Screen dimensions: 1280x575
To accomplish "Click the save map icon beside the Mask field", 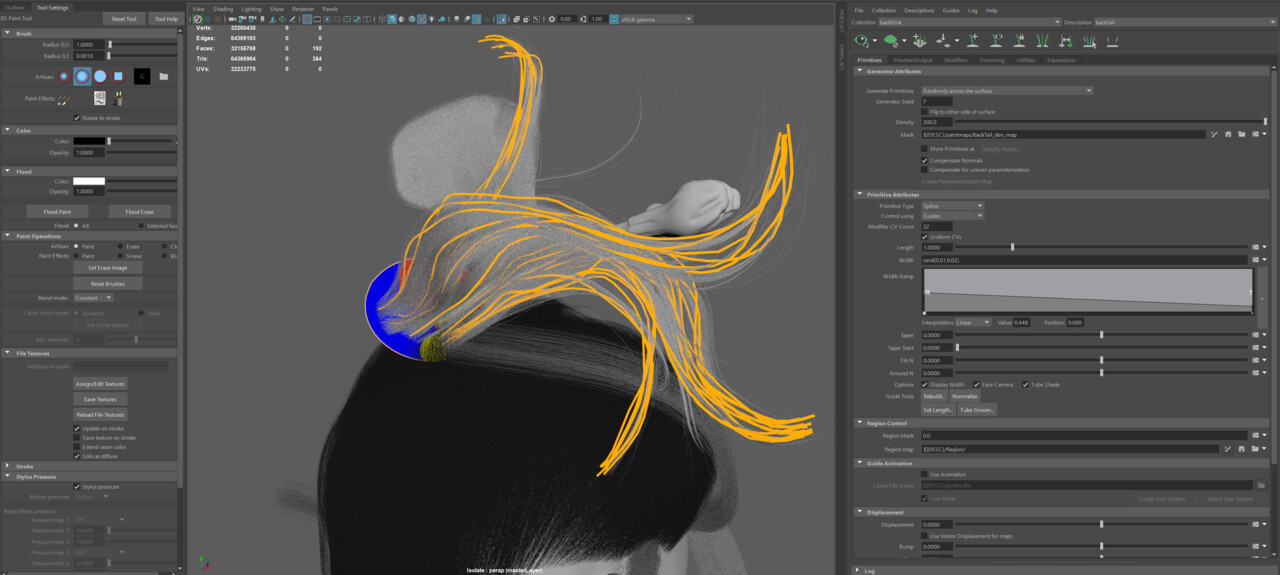I will coord(1227,134).
